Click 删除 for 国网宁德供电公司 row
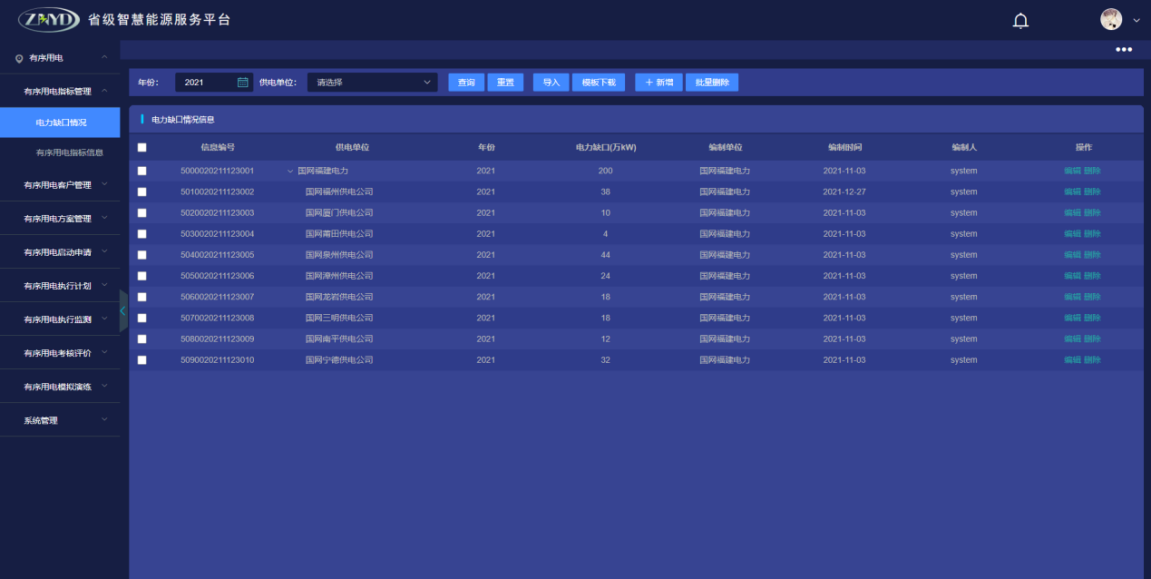 tap(1092, 360)
